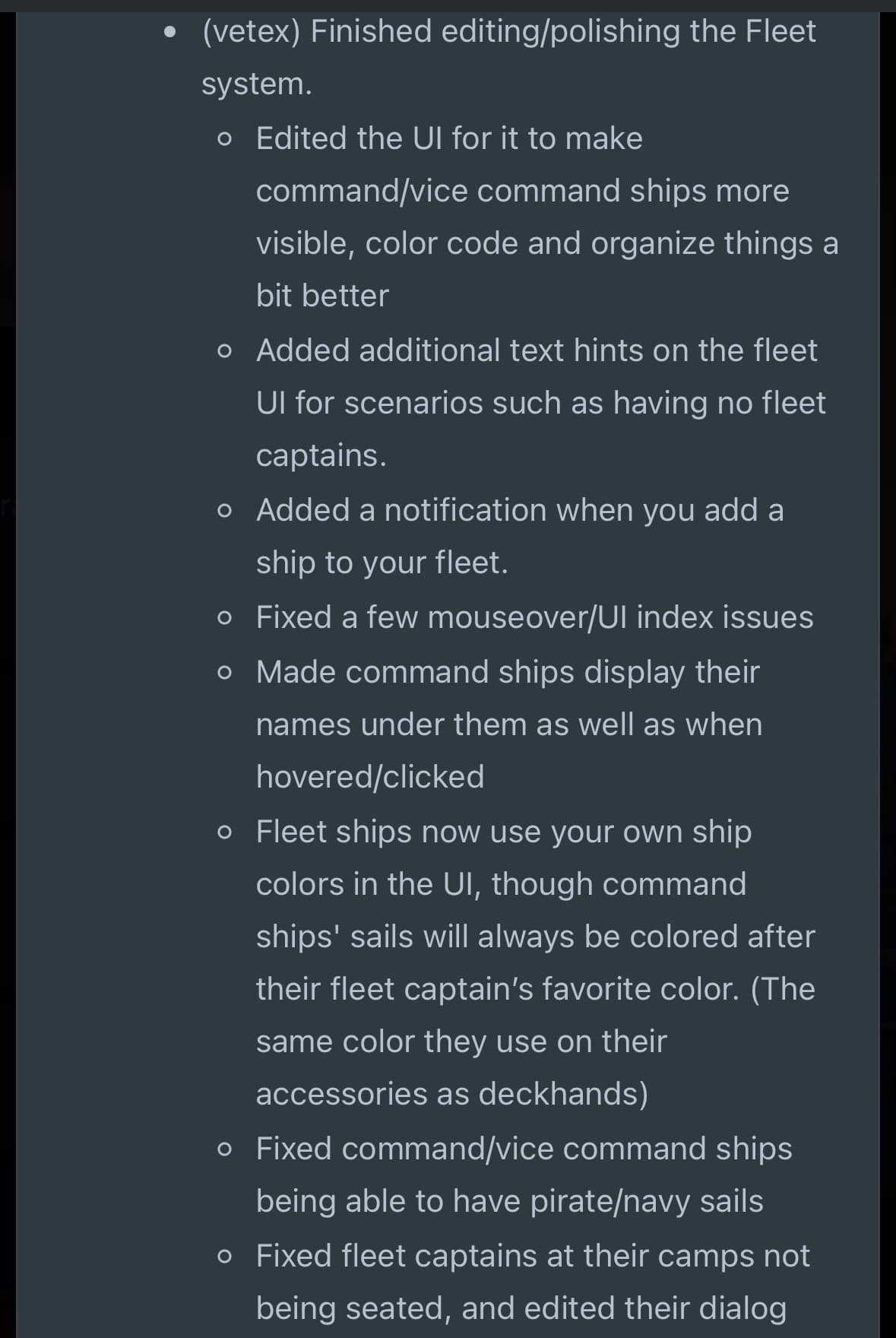Click the "ship to your fleet." text
Image resolution: width=896 pixels, height=1338 pixels.
coord(382,563)
